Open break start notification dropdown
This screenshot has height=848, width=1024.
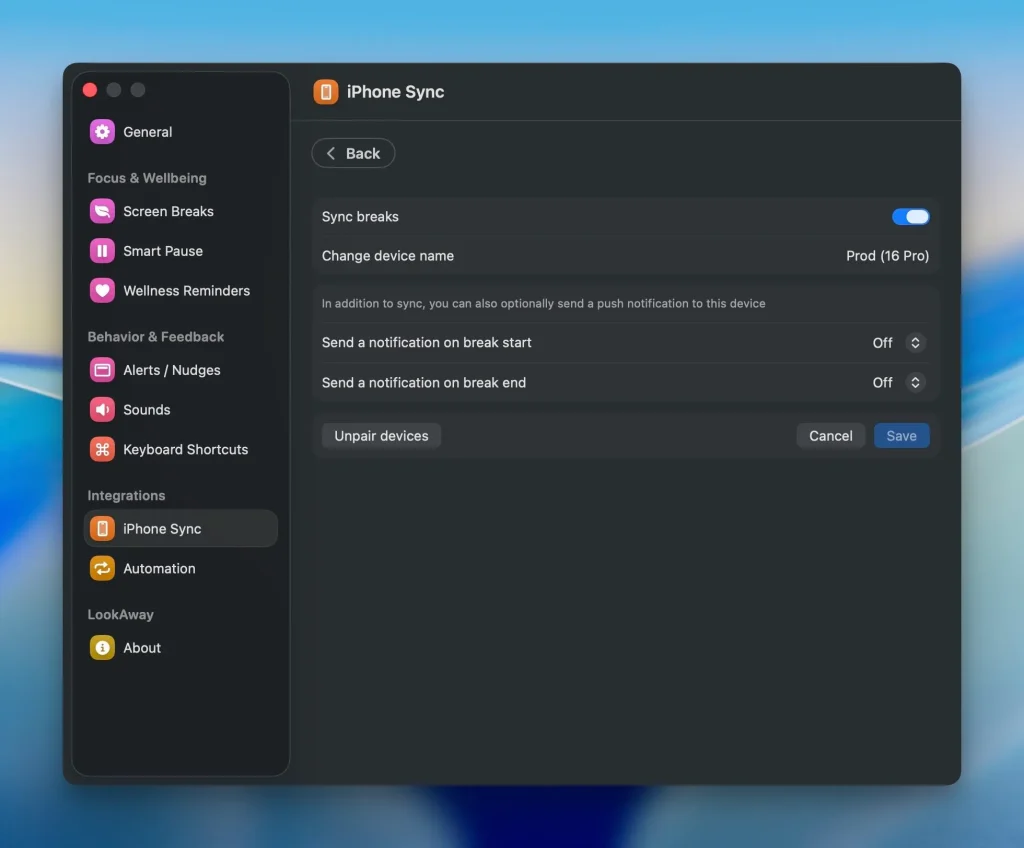pos(914,343)
